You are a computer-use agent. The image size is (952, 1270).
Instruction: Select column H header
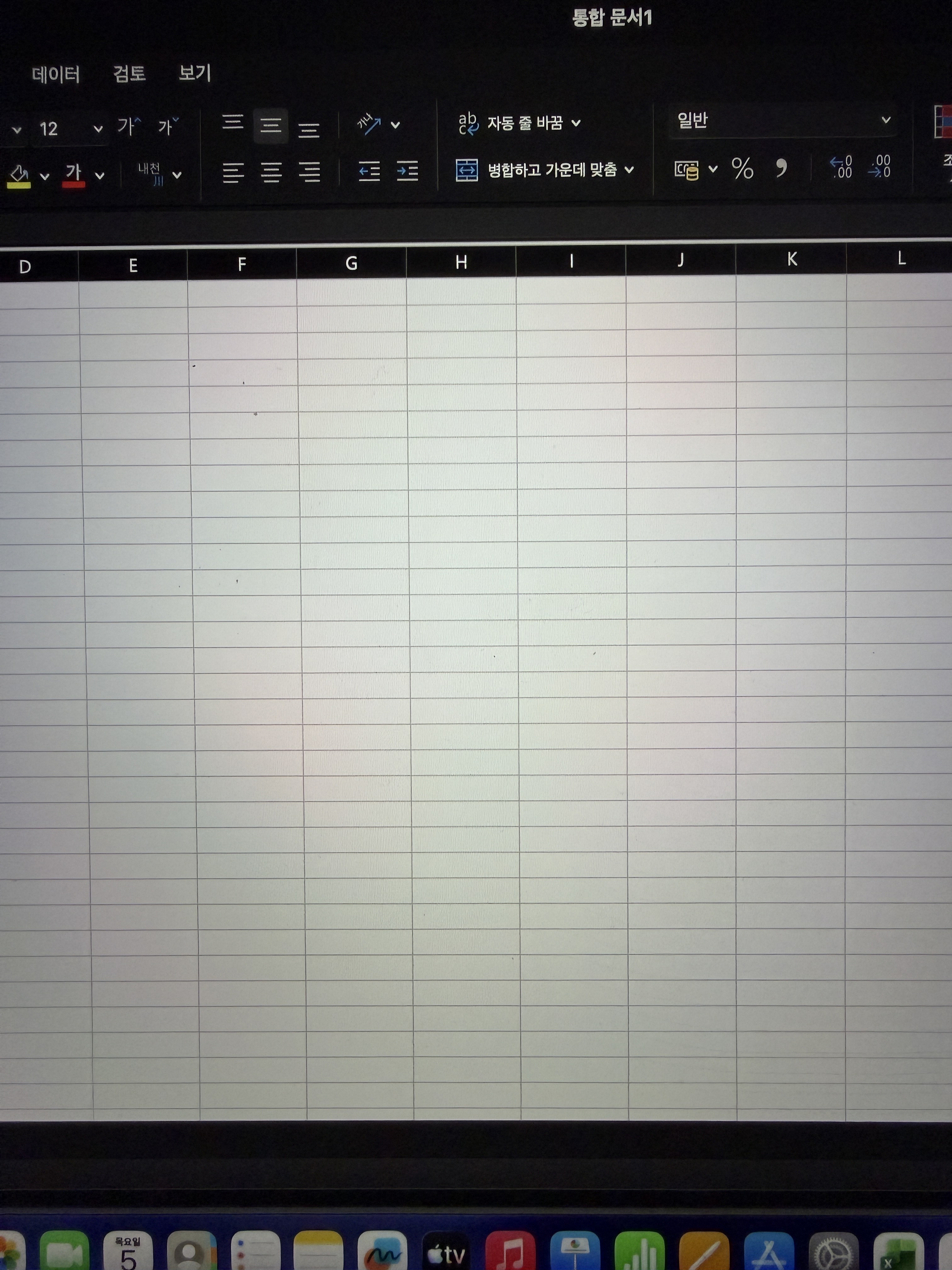tap(461, 262)
